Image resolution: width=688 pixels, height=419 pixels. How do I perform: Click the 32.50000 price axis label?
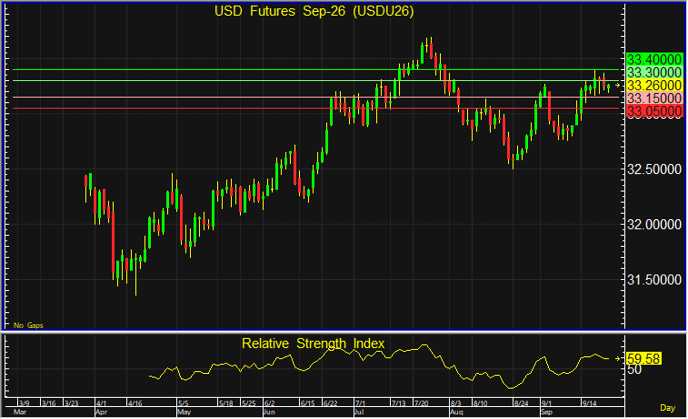click(x=654, y=169)
